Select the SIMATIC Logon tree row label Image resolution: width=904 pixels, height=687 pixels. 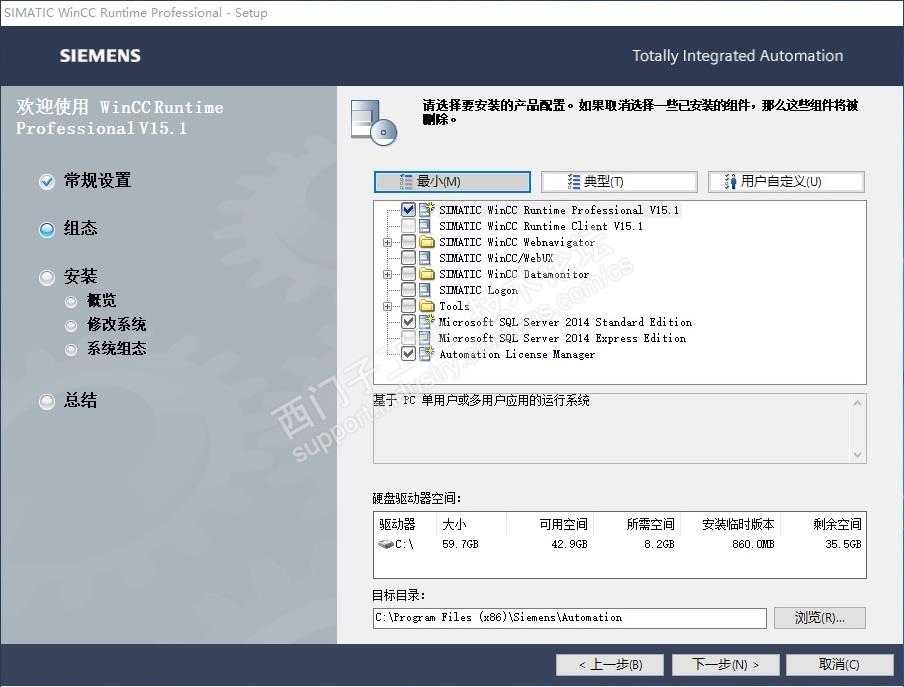pos(479,290)
